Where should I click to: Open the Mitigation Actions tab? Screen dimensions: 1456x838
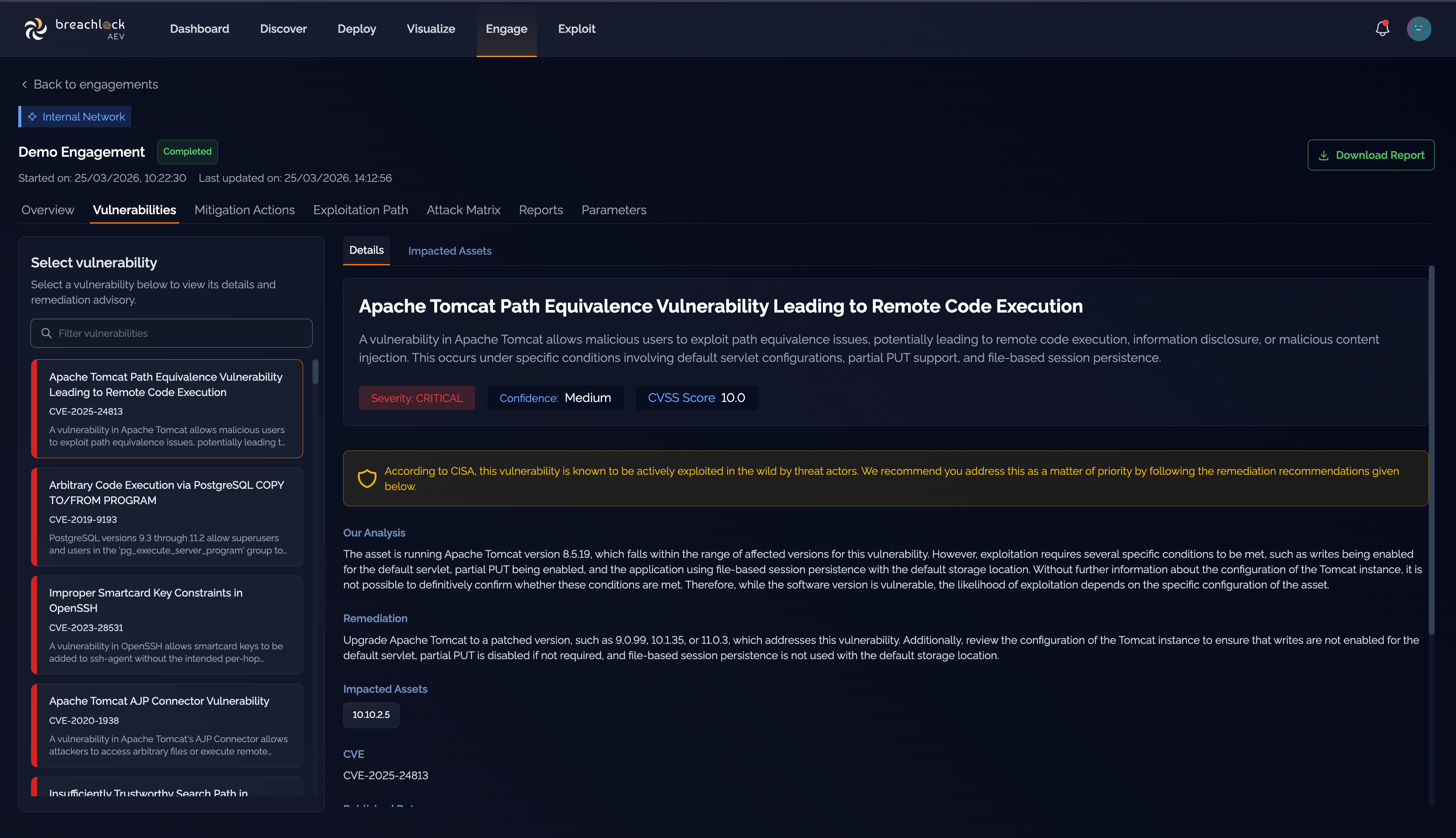[244, 210]
